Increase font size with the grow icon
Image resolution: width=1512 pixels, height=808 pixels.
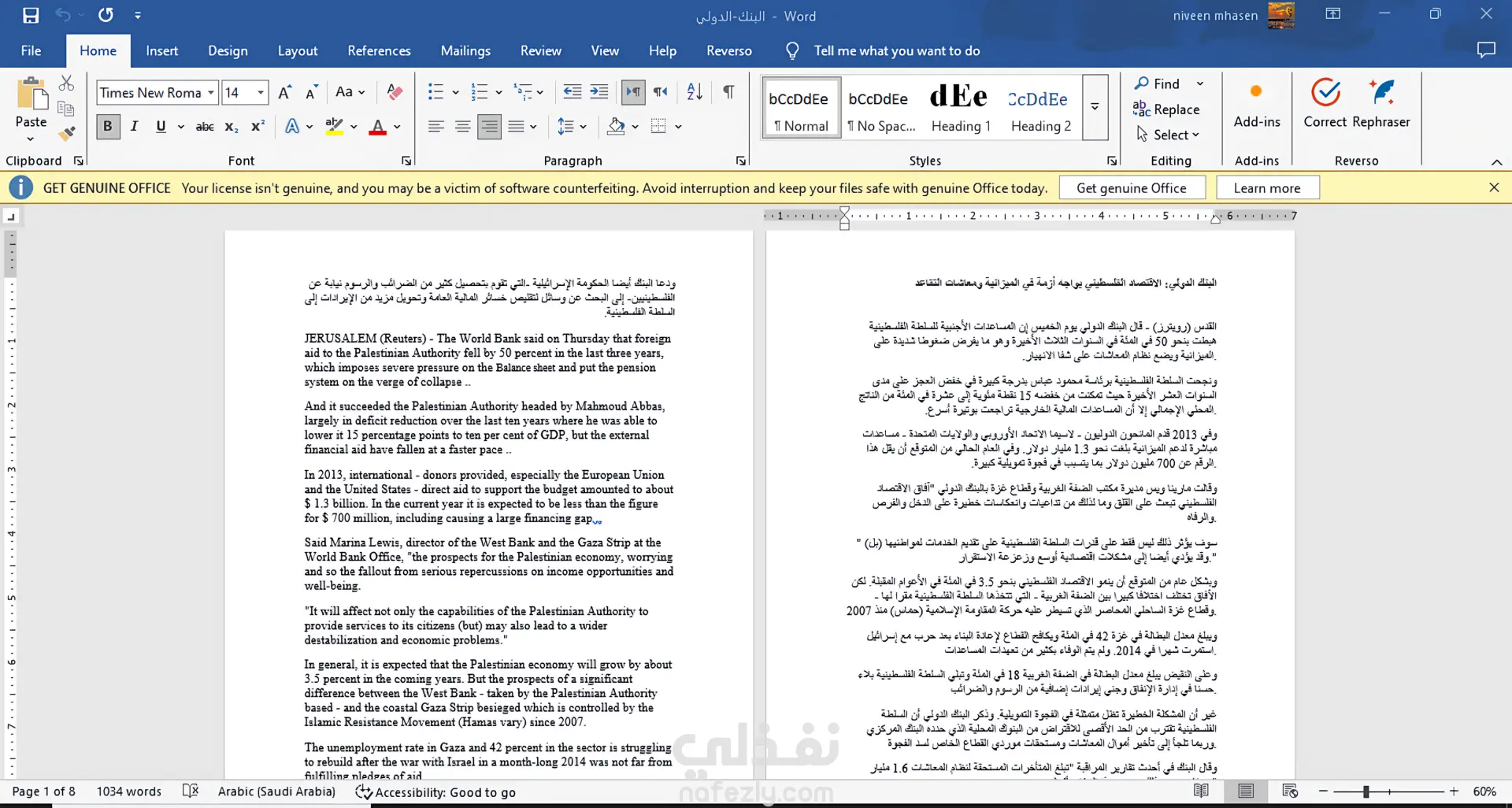tap(285, 92)
